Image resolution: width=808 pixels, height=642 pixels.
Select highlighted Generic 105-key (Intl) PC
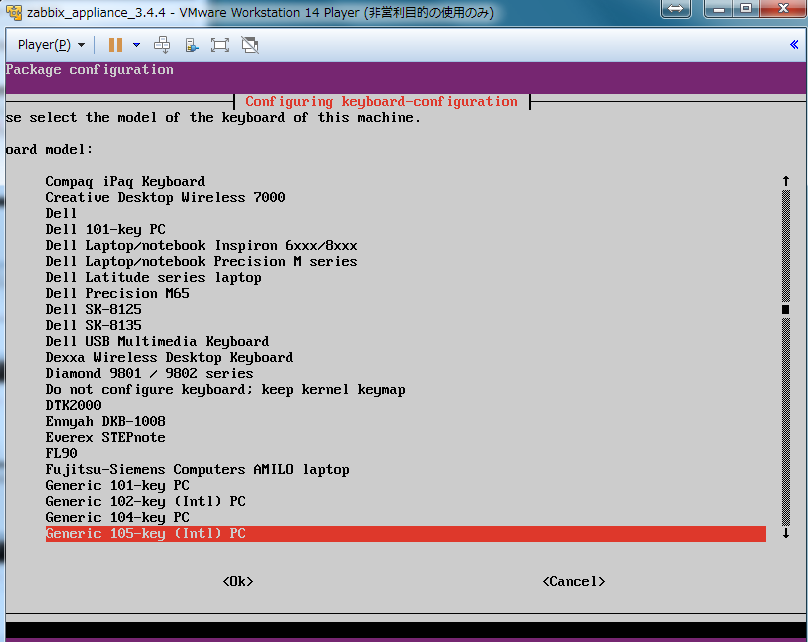(x=406, y=533)
